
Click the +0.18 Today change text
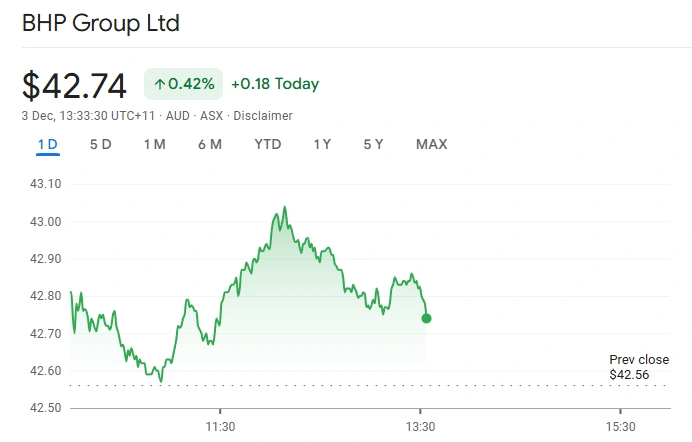click(x=275, y=84)
